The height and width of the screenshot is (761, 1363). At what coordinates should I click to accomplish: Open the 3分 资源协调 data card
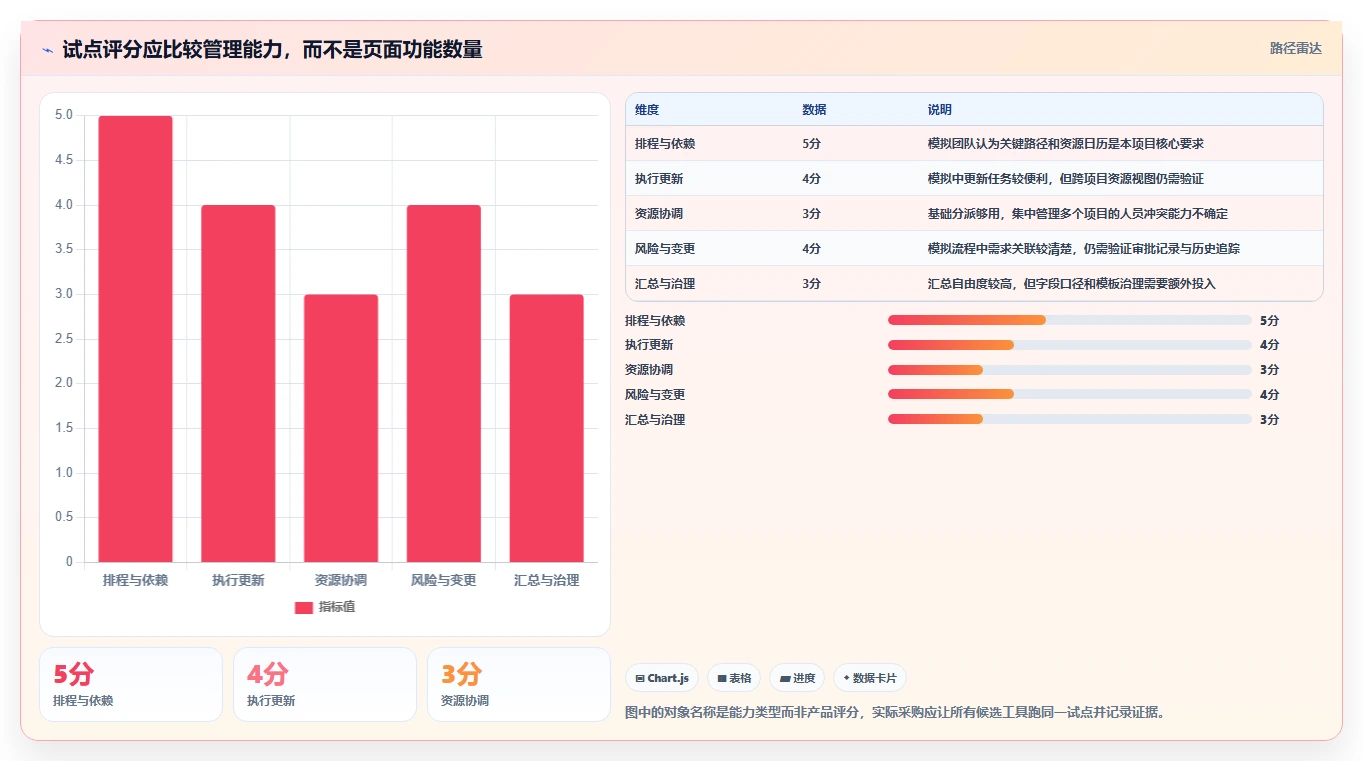(x=519, y=684)
